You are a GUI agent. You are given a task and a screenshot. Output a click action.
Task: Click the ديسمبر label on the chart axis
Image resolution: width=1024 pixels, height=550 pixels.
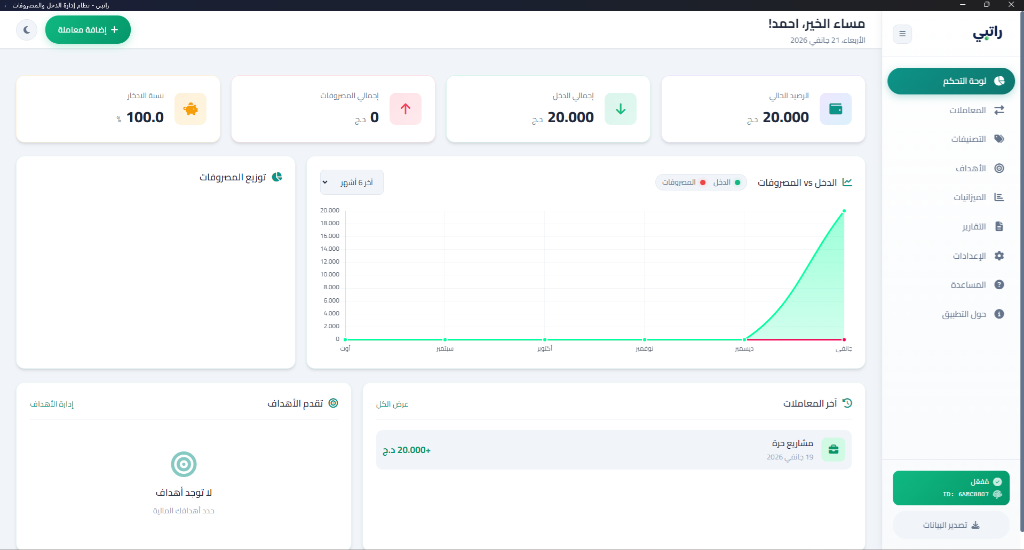tap(744, 349)
